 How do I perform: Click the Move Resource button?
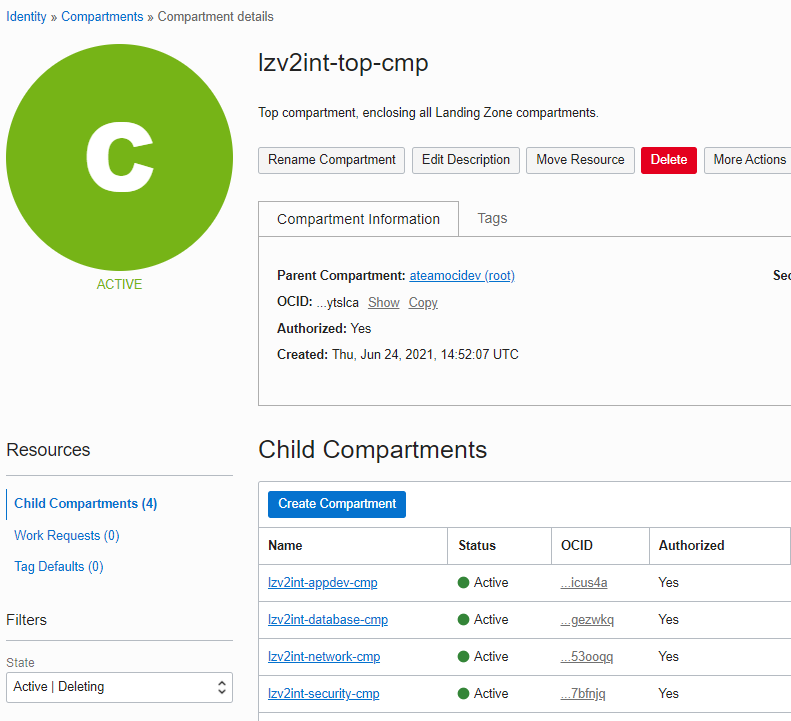(x=580, y=160)
